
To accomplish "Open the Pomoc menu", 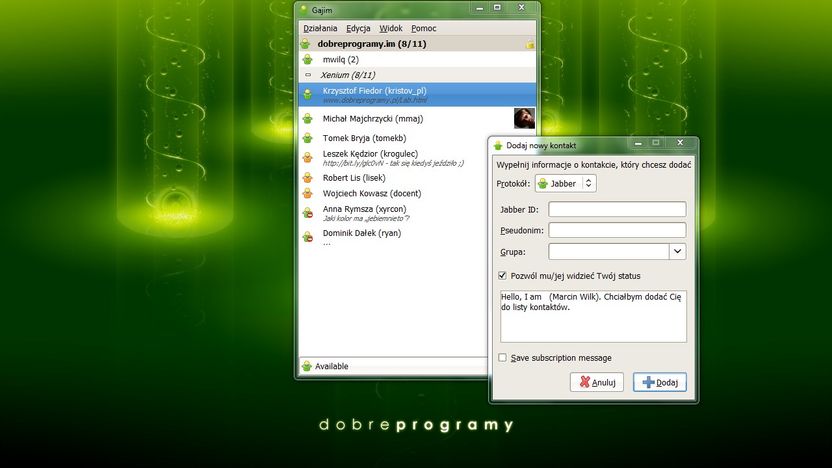I will pyautogui.click(x=423, y=28).
